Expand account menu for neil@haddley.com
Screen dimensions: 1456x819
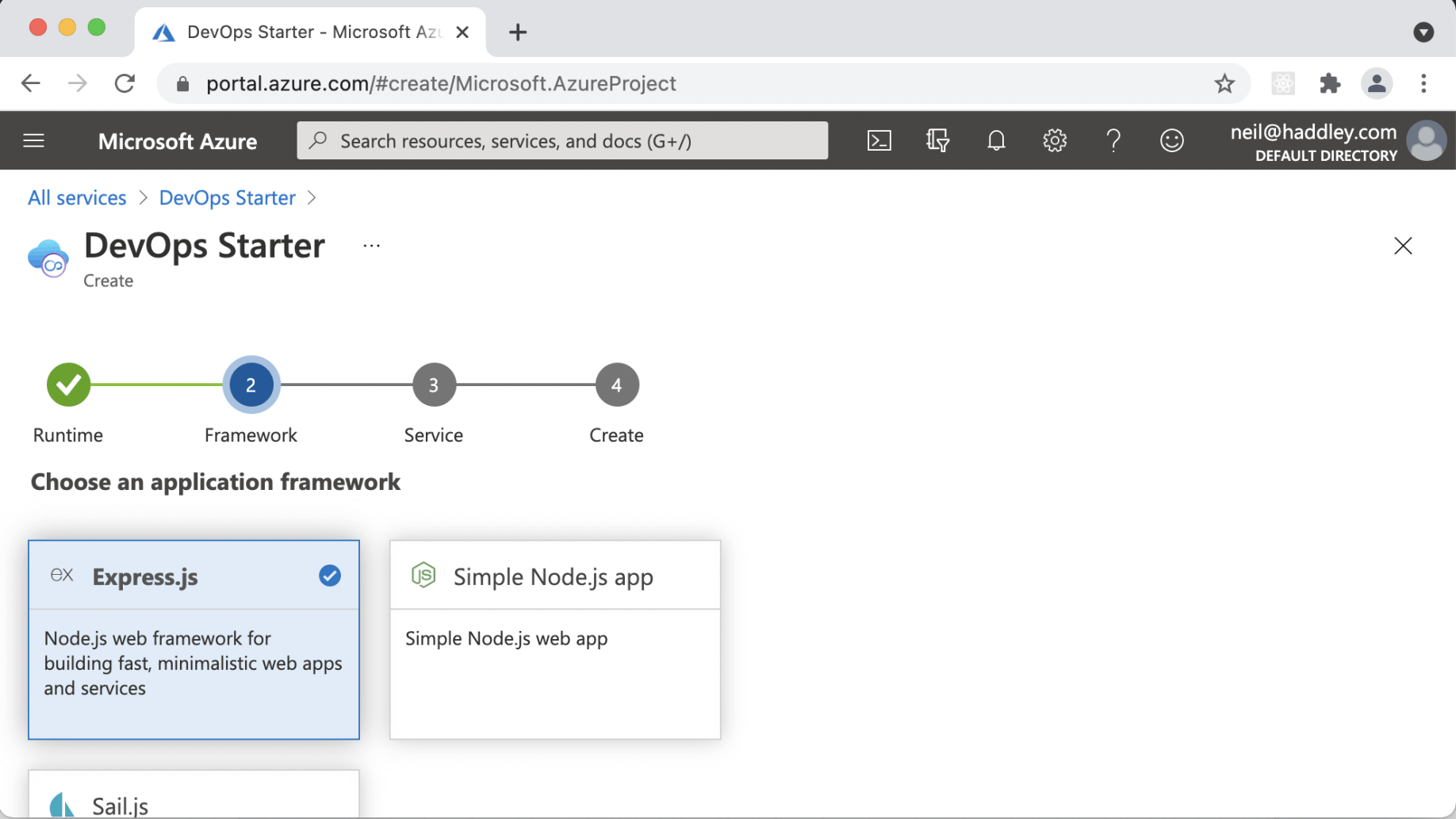click(1337, 141)
